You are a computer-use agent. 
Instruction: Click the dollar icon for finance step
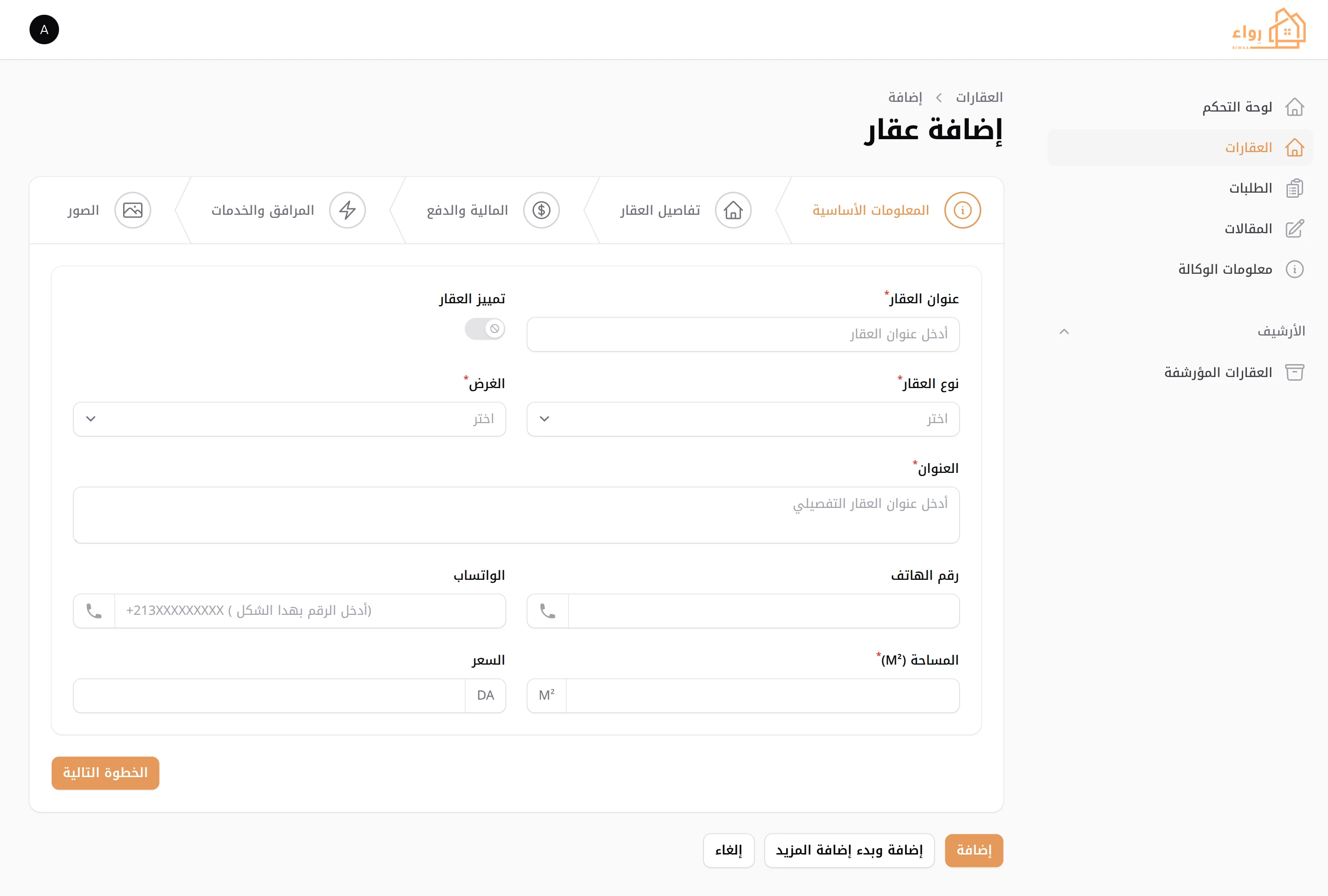541,210
